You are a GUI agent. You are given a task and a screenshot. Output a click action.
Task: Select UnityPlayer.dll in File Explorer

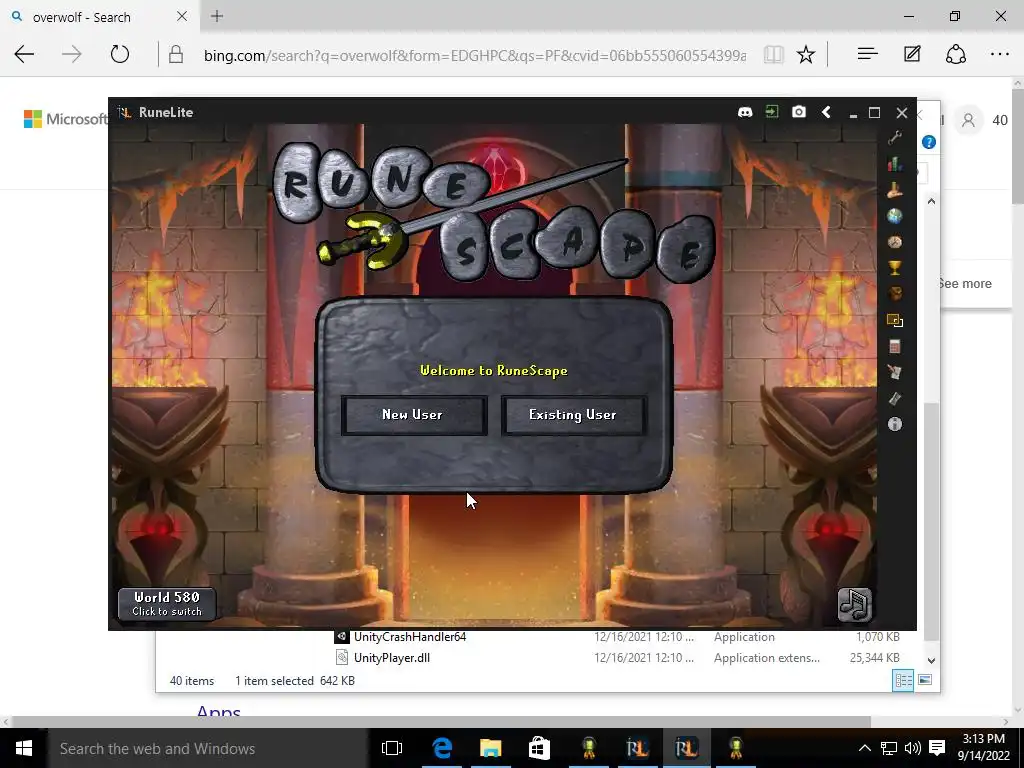point(392,658)
